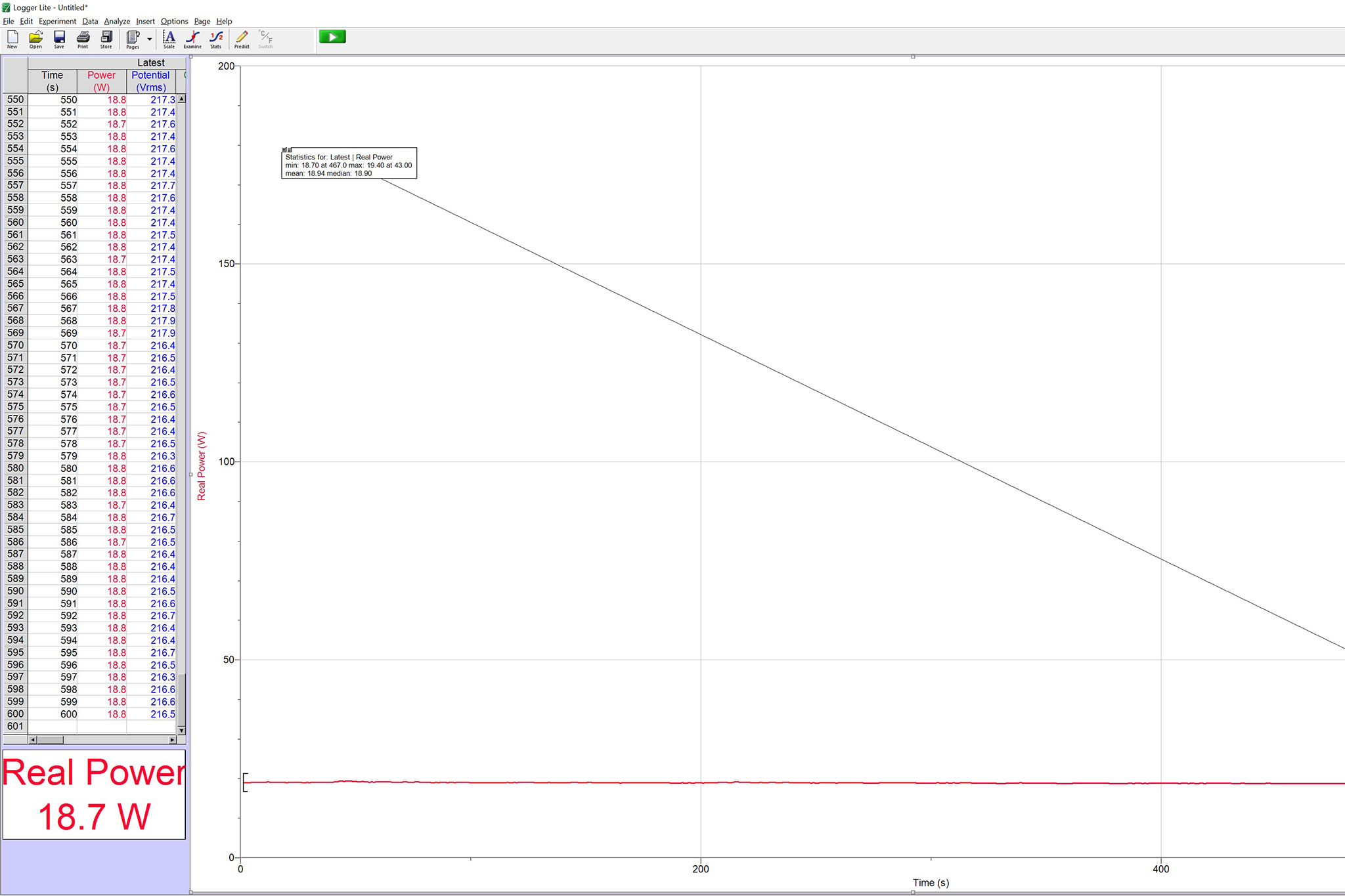This screenshot has height=896, width=1345.
Task: Click the y-axis tick label 150
Action: click(x=226, y=264)
